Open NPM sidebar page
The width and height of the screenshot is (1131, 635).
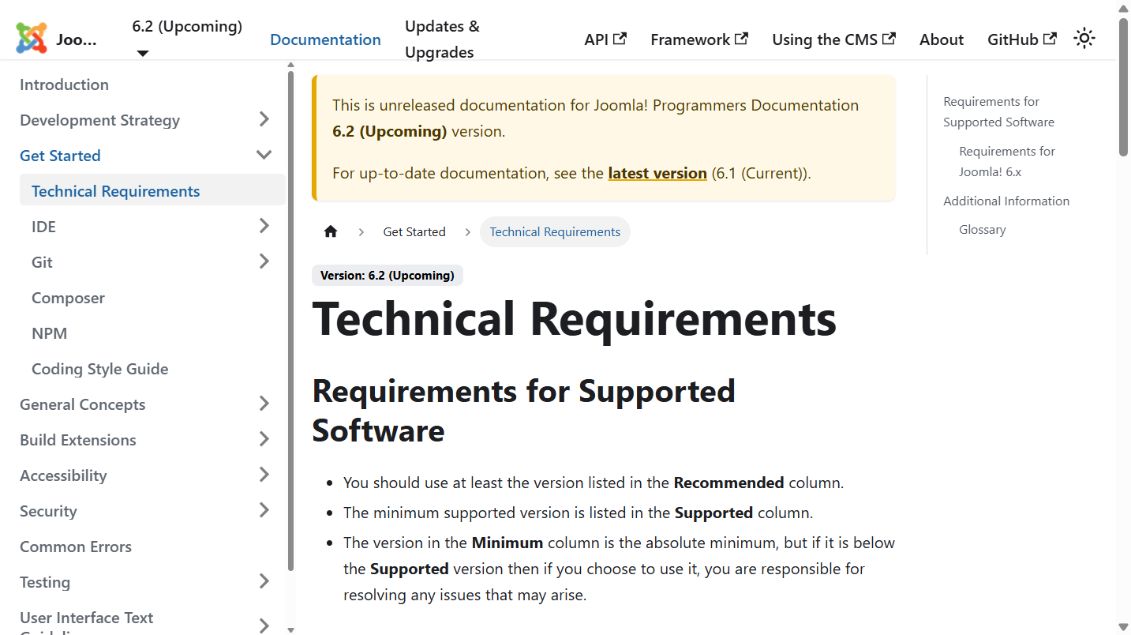(x=49, y=333)
